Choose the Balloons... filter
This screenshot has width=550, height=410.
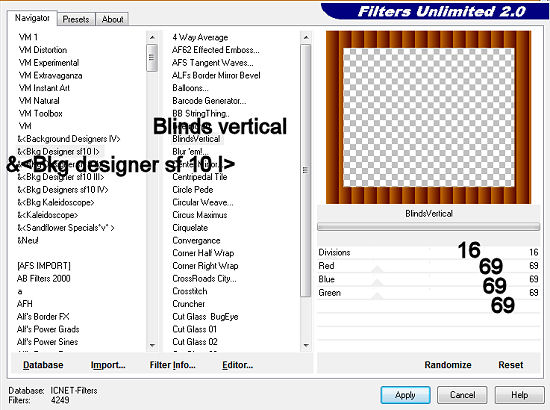[x=190, y=88]
